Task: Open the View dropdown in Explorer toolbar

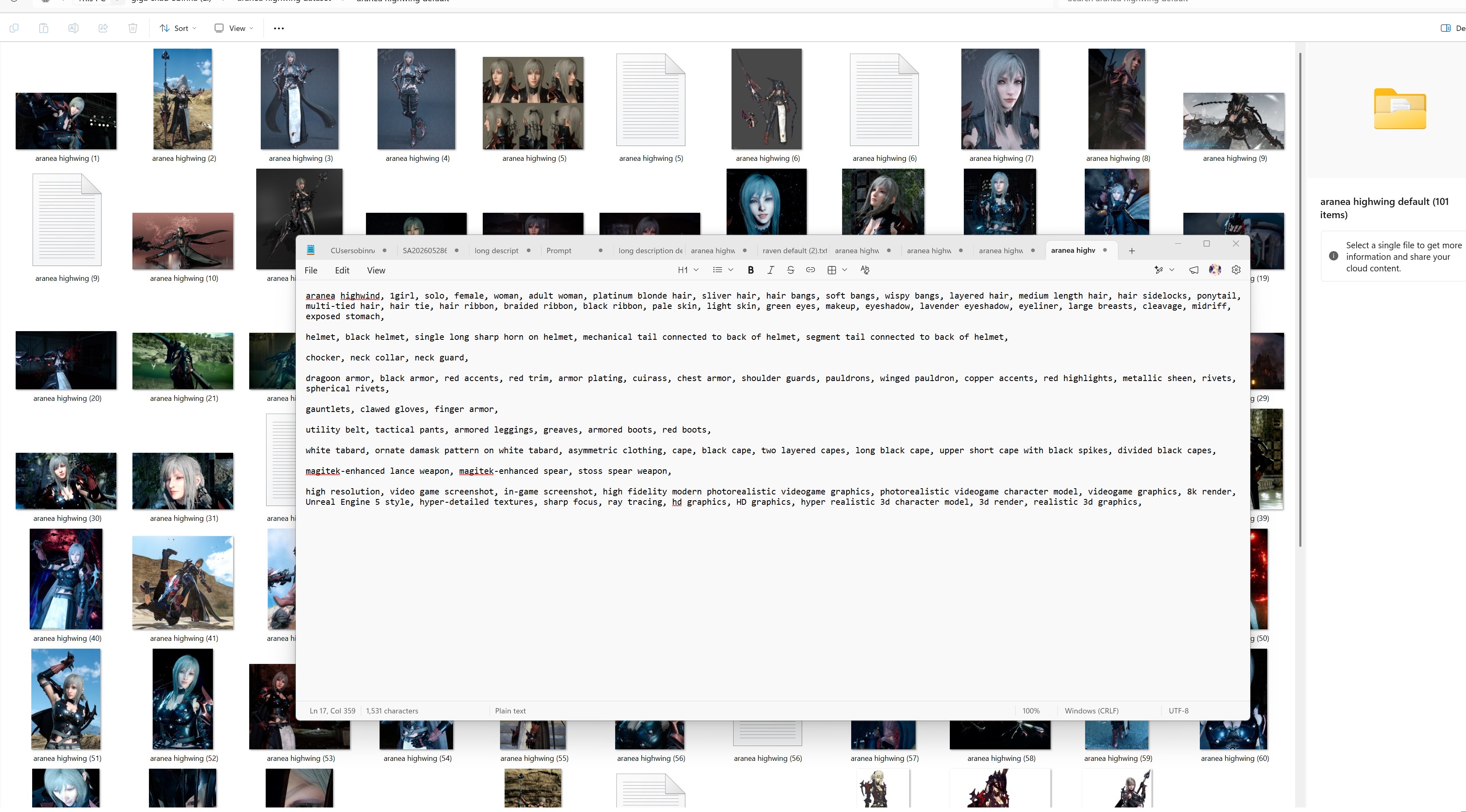Action: click(x=234, y=28)
